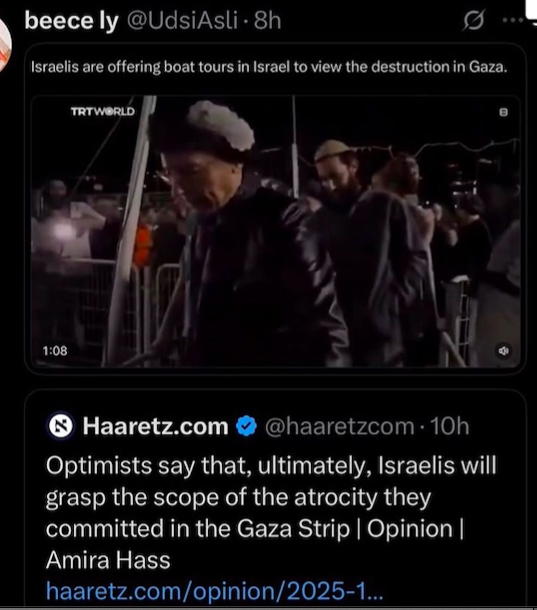Play the TRT World video thumbnail
The width and height of the screenshot is (537, 610).
[x=276, y=231]
